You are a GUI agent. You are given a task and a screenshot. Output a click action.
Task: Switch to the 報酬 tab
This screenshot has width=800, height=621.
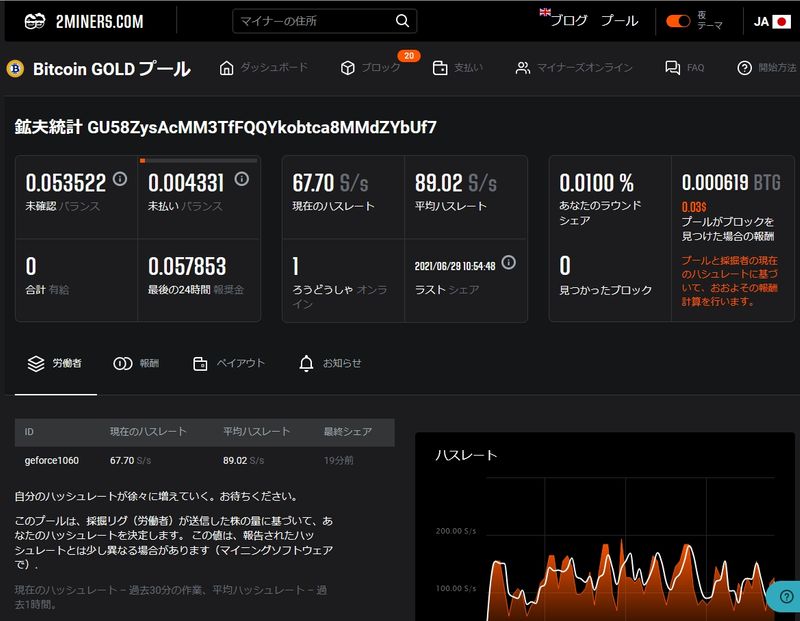(x=136, y=363)
